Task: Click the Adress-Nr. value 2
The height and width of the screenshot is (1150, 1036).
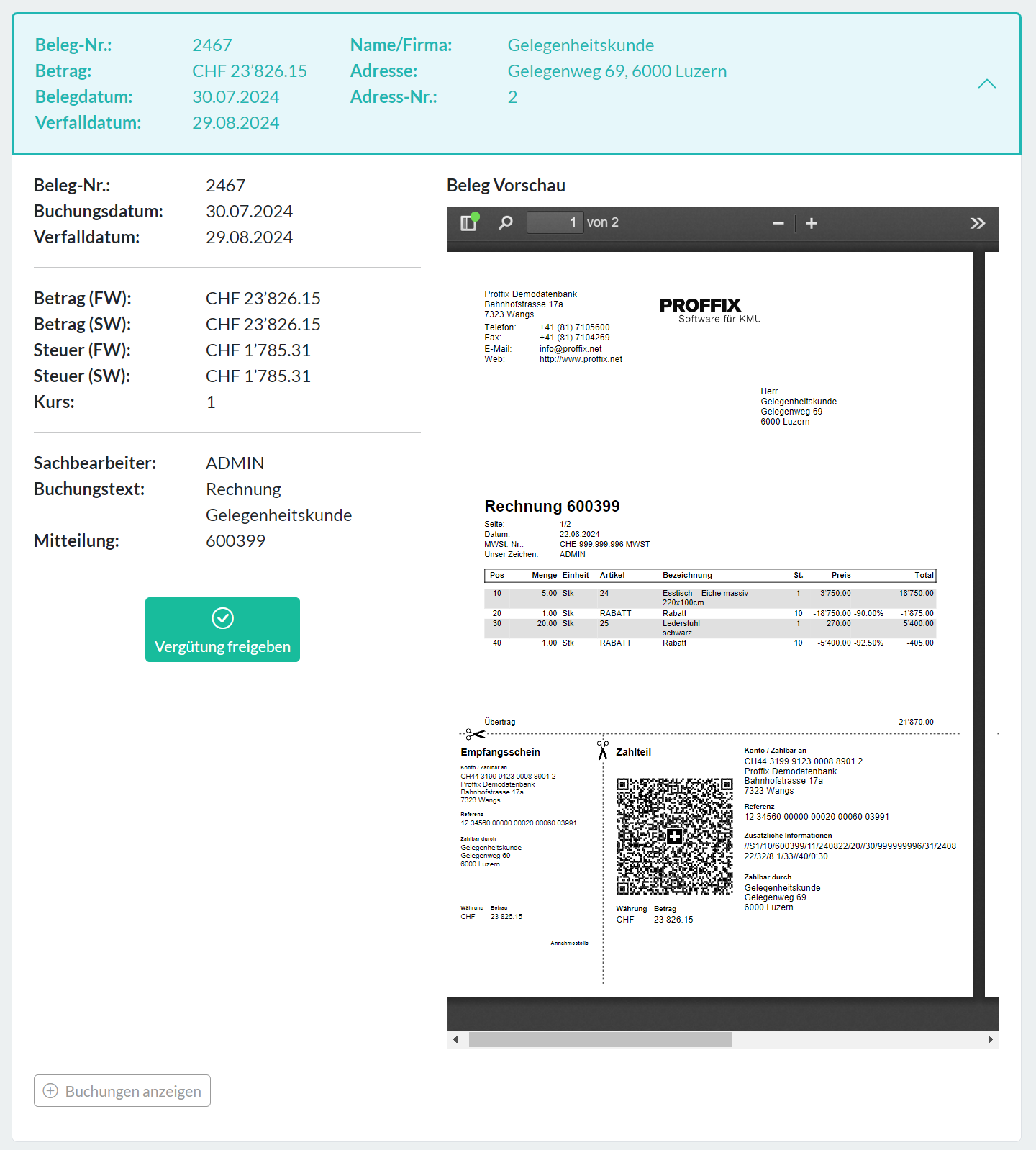Action: [x=512, y=96]
